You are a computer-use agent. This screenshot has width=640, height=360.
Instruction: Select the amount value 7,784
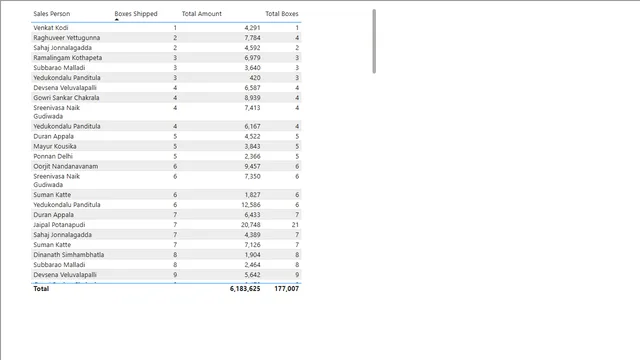pyautogui.click(x=252, y=38)
